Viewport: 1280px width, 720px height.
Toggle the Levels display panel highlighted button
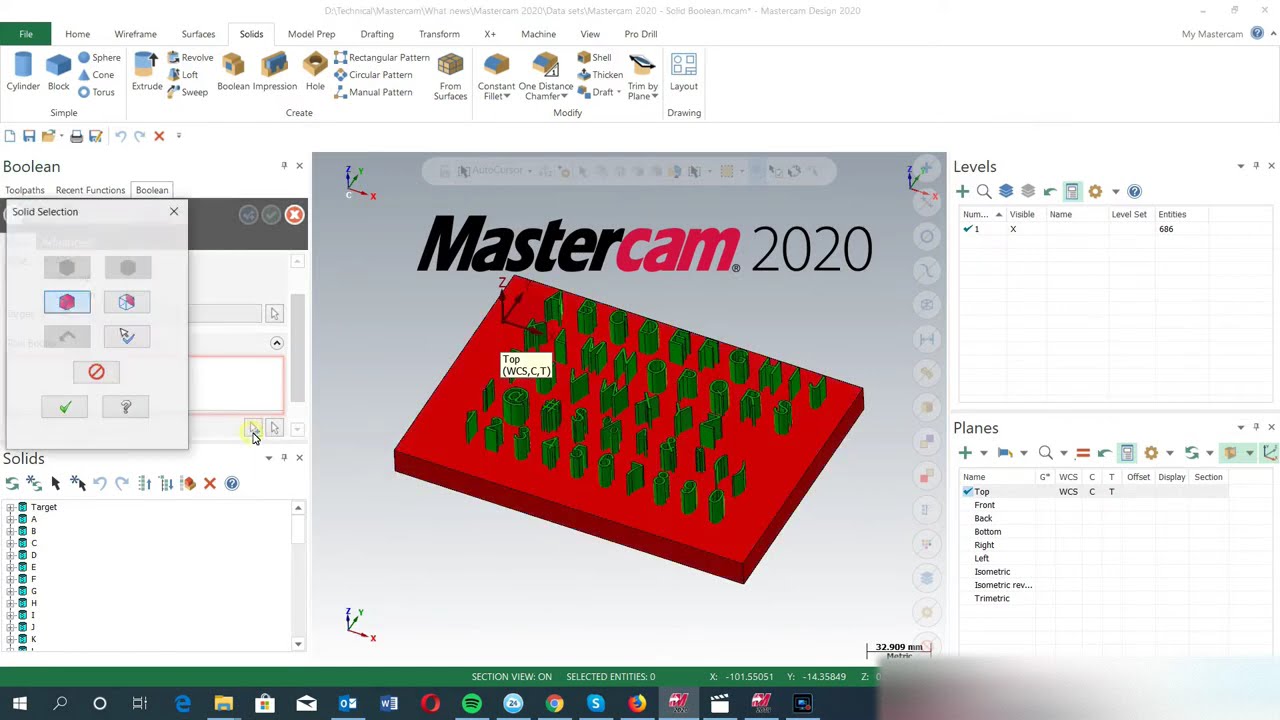[1072, 191]
